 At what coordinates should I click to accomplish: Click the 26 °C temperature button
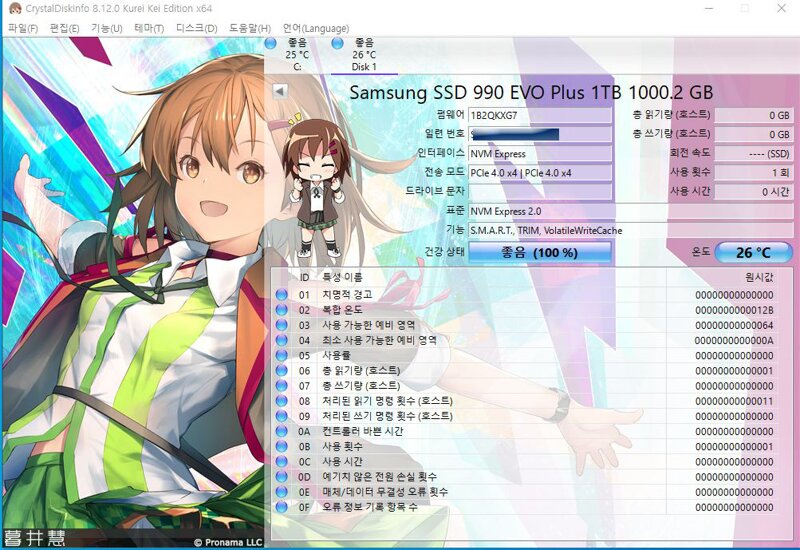(753, 252)
